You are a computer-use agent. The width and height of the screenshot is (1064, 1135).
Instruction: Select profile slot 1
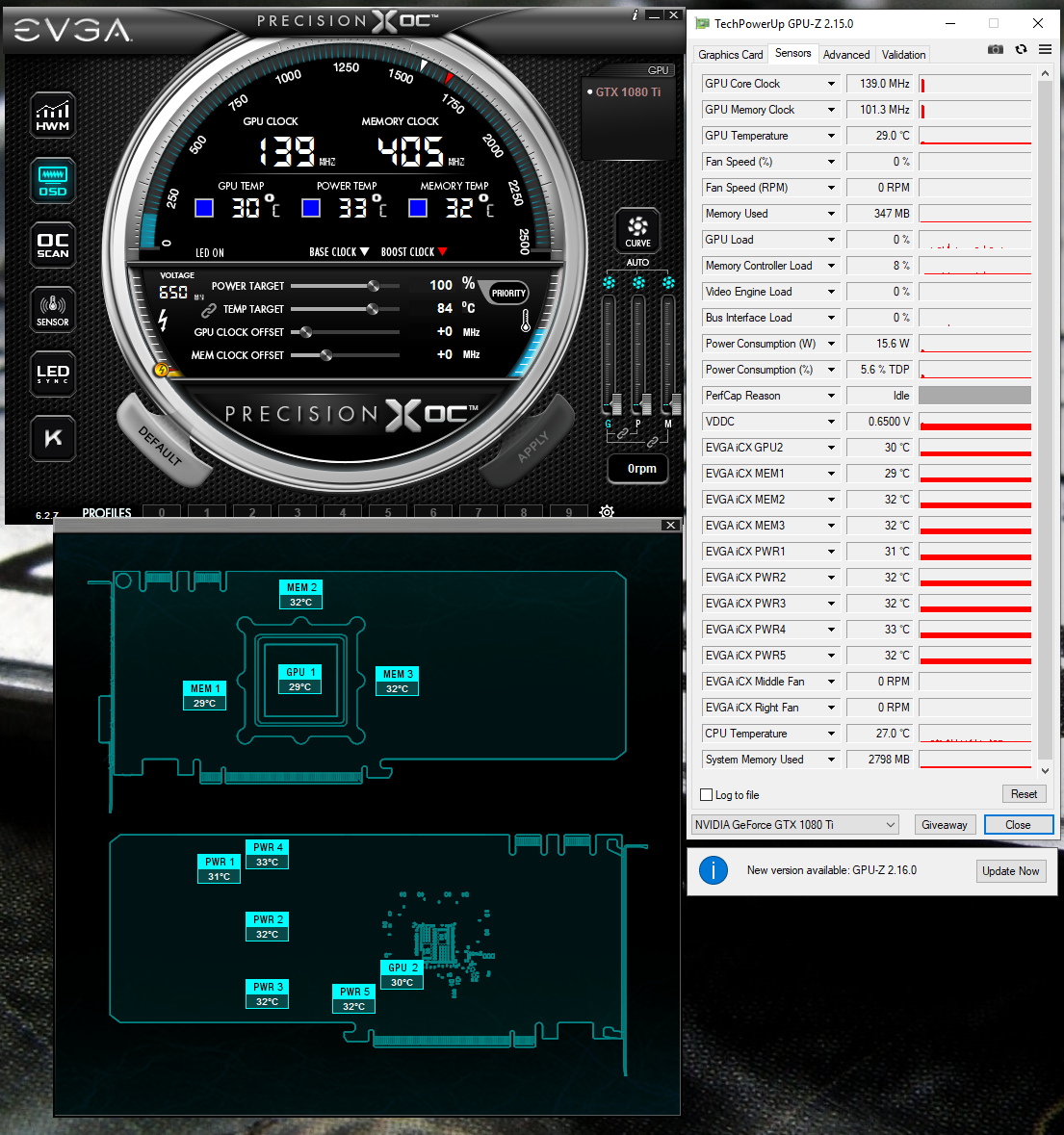click(x=206, y=512)
